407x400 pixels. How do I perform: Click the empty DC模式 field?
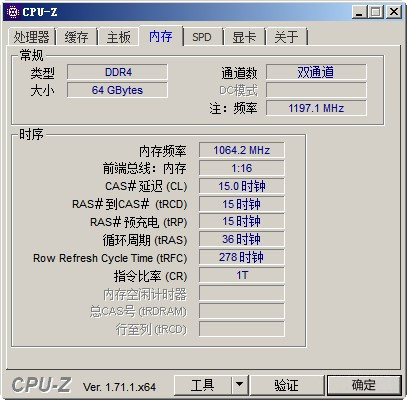[316, 90]
